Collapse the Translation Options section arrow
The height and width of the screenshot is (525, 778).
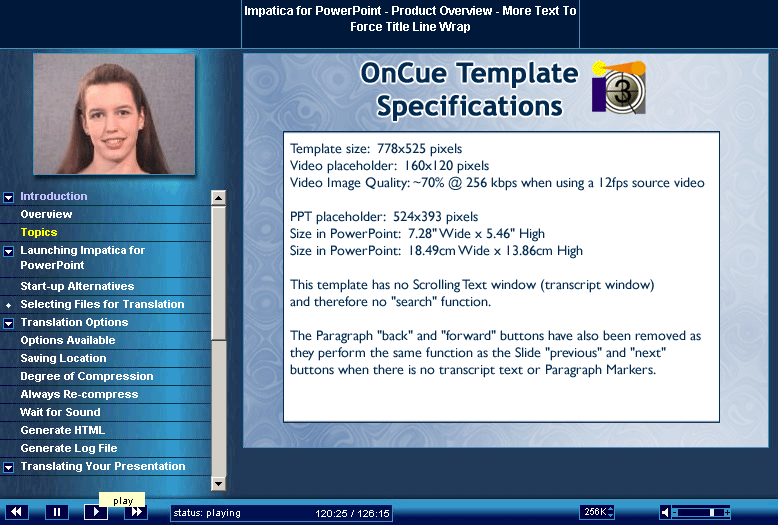[8, 324]
